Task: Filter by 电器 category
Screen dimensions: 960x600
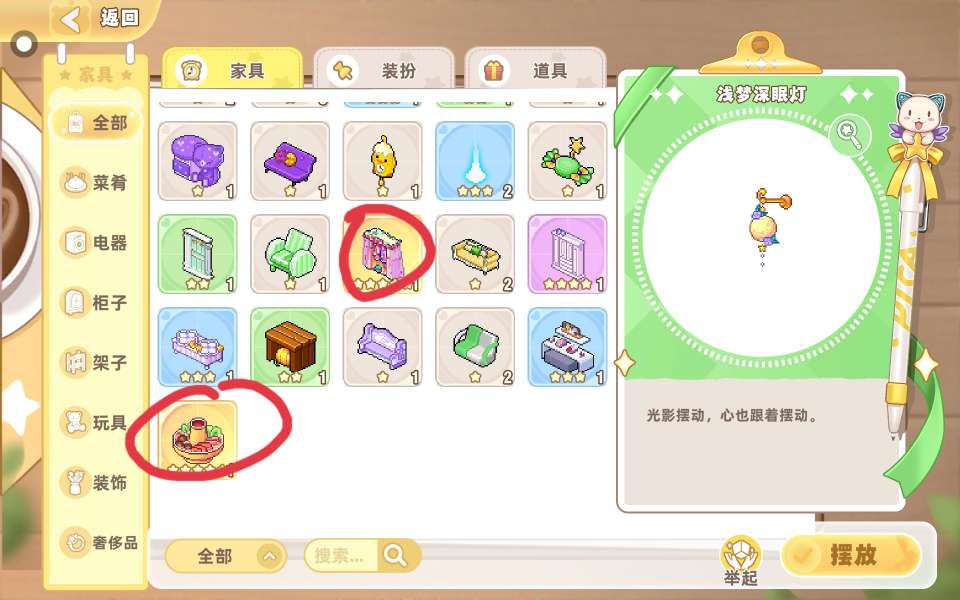Action: point(96,242)
